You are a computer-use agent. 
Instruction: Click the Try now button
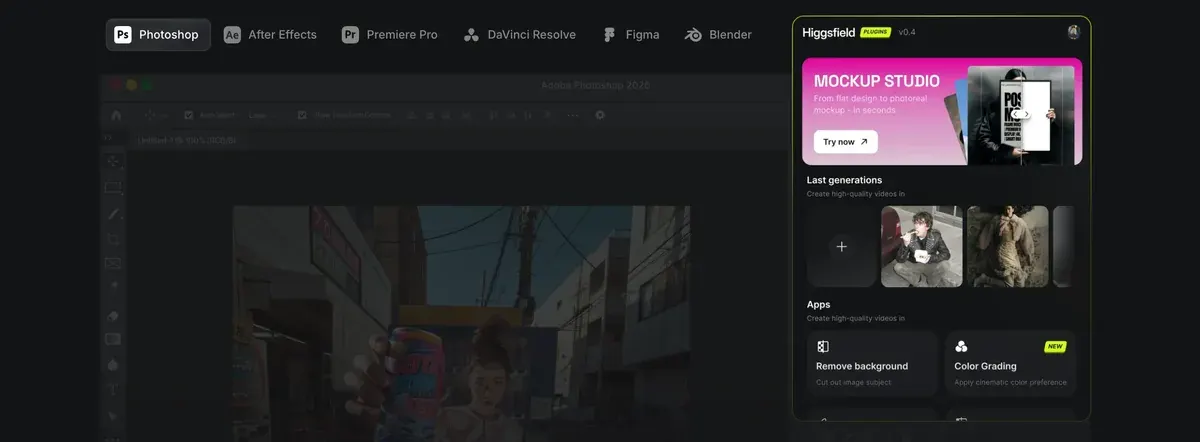(845, 142)
